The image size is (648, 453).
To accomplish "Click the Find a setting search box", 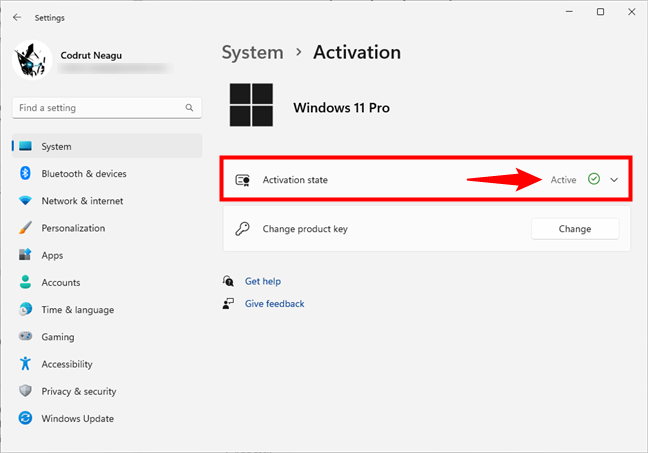I will coord(107,108).
